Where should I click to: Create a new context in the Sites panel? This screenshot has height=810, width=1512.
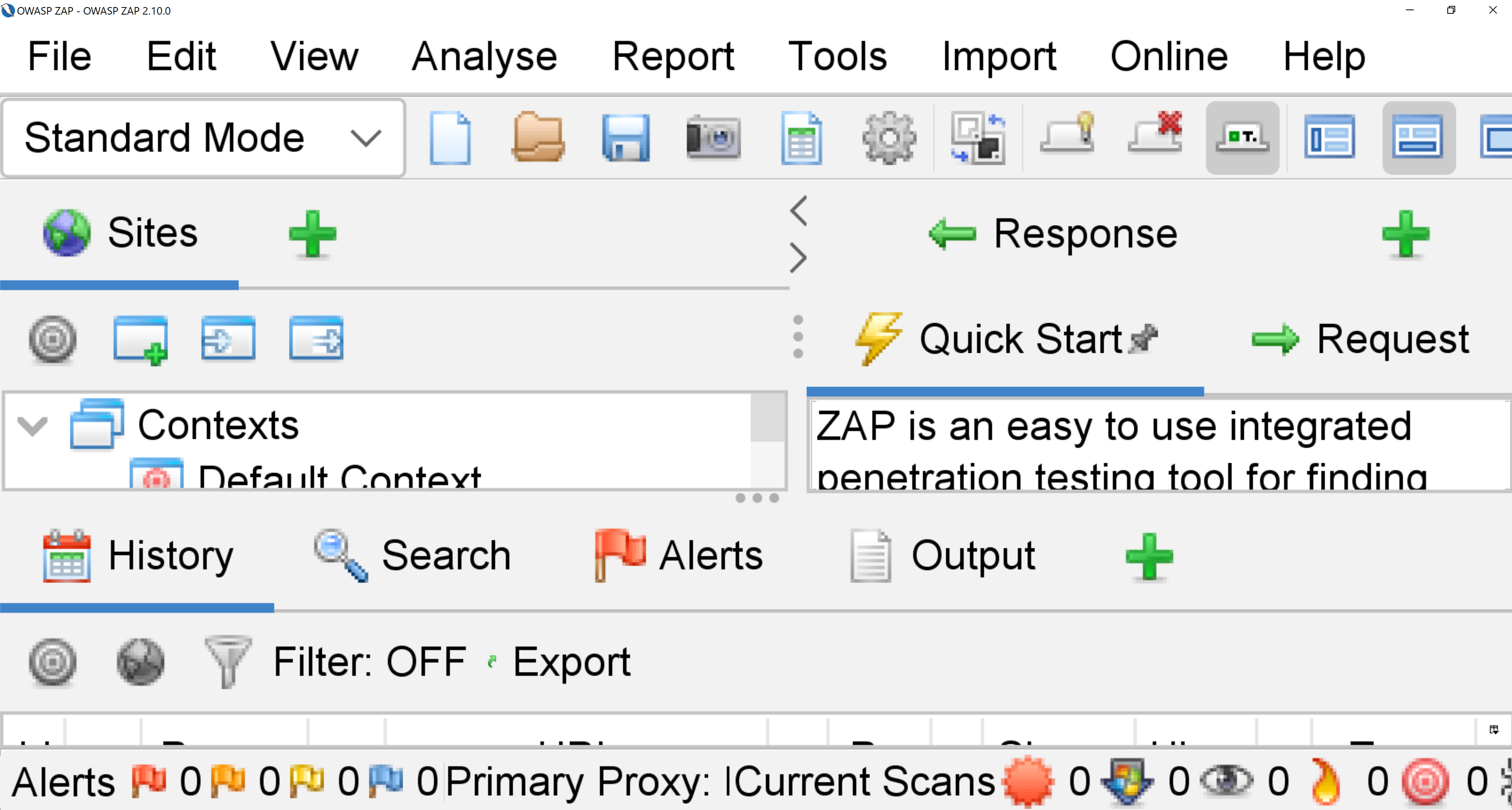[140, 339]
